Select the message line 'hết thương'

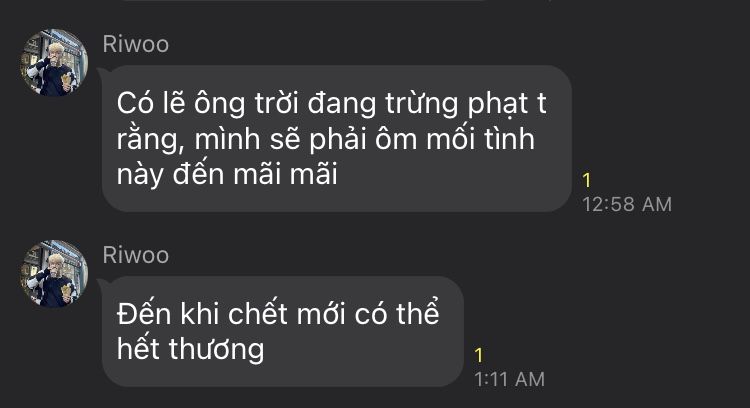[190, 349]
